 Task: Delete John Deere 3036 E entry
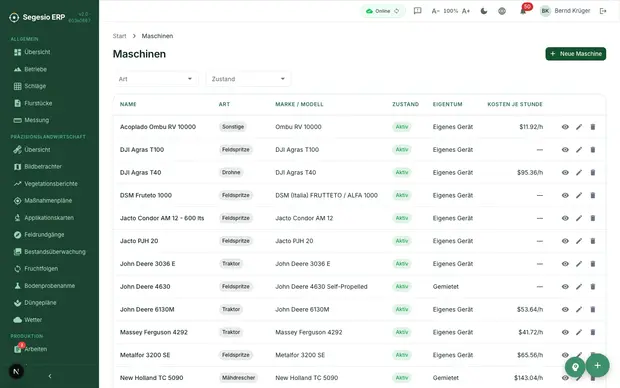(593, 264)
